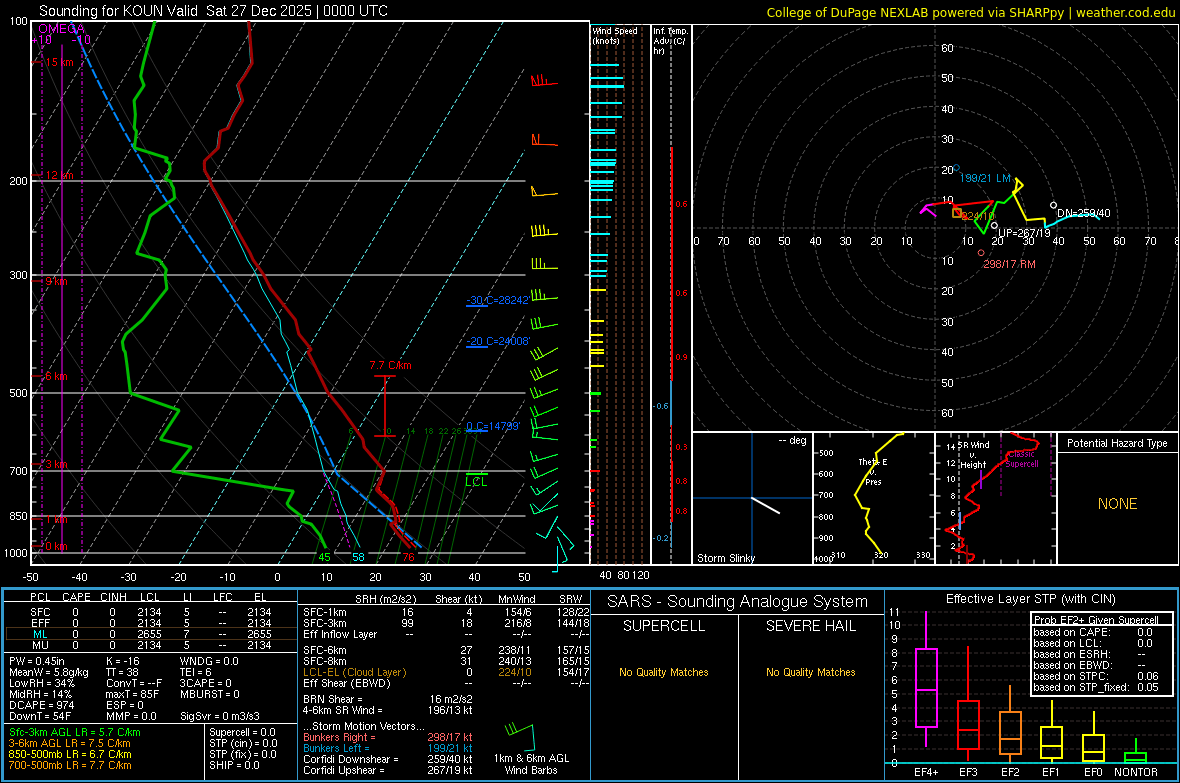Click the 12 km height marker
Screen dimensions: 1180x783
click(x=59, y=175)
